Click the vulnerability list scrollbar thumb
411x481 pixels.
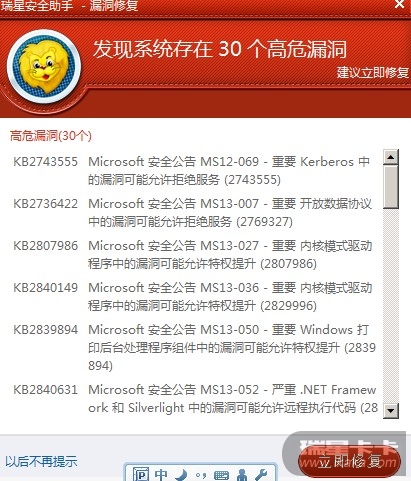pyautogui.click(x=391, y=187)
